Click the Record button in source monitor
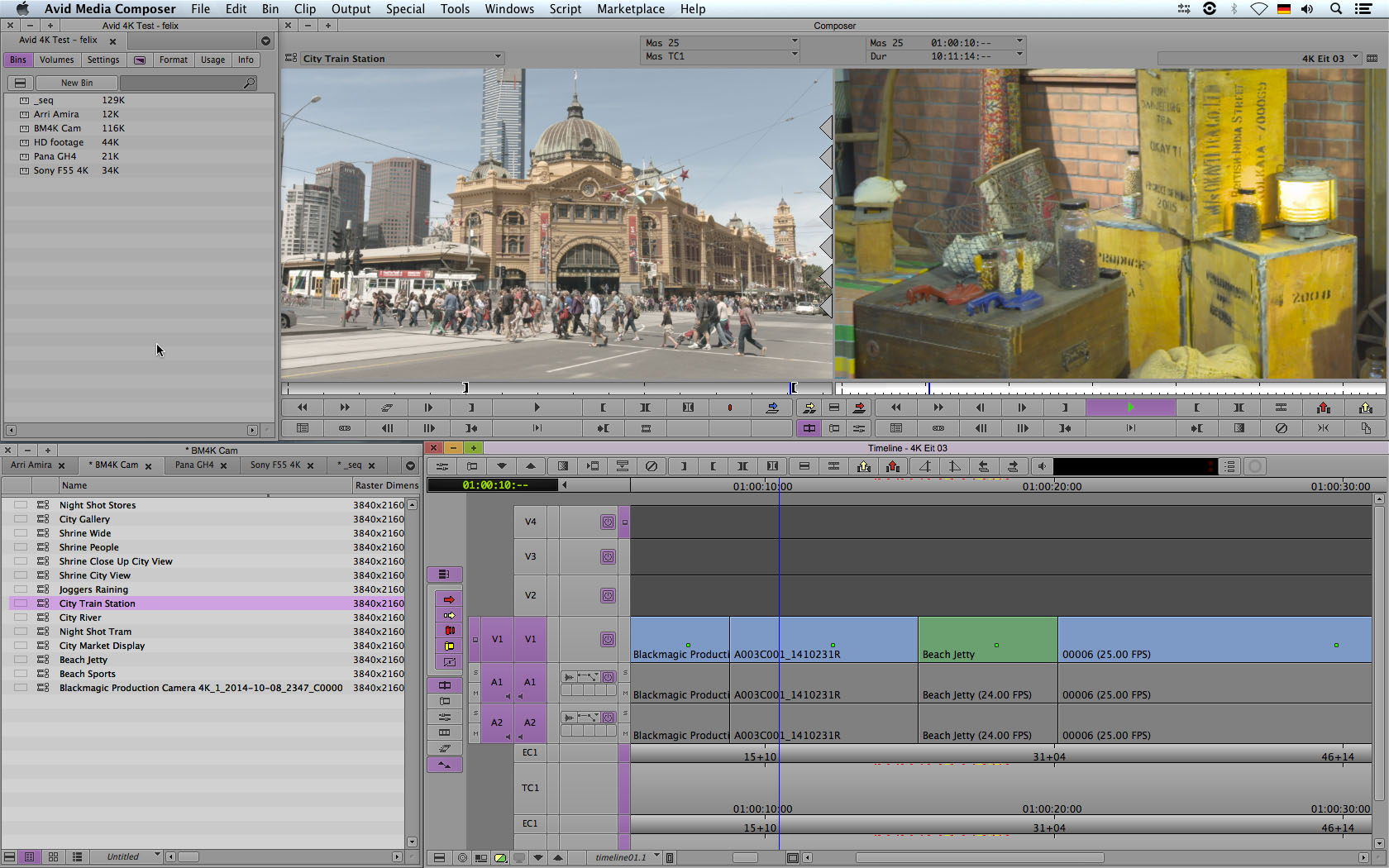This screenshot has width=1389, height=868. pyautogui.click(x=729, y=408)
